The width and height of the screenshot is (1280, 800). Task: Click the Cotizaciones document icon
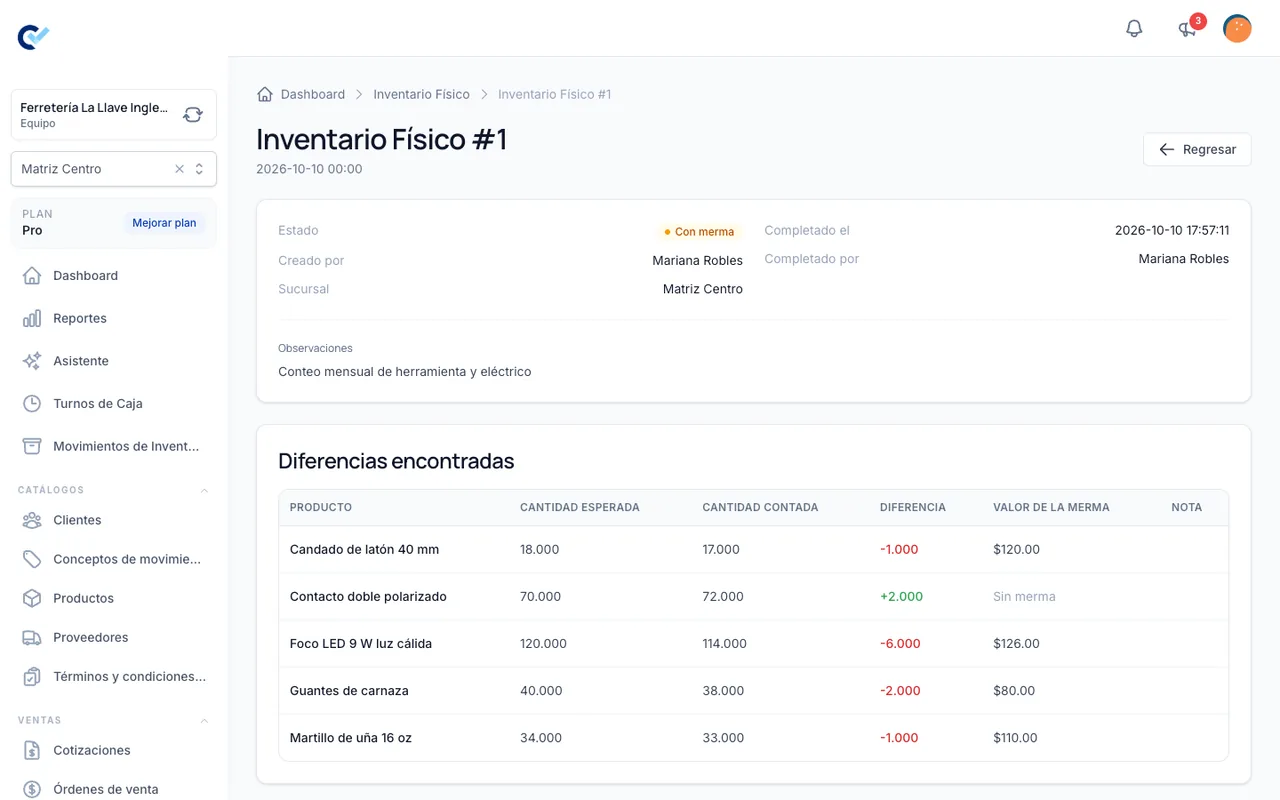(x=32, y=750)
